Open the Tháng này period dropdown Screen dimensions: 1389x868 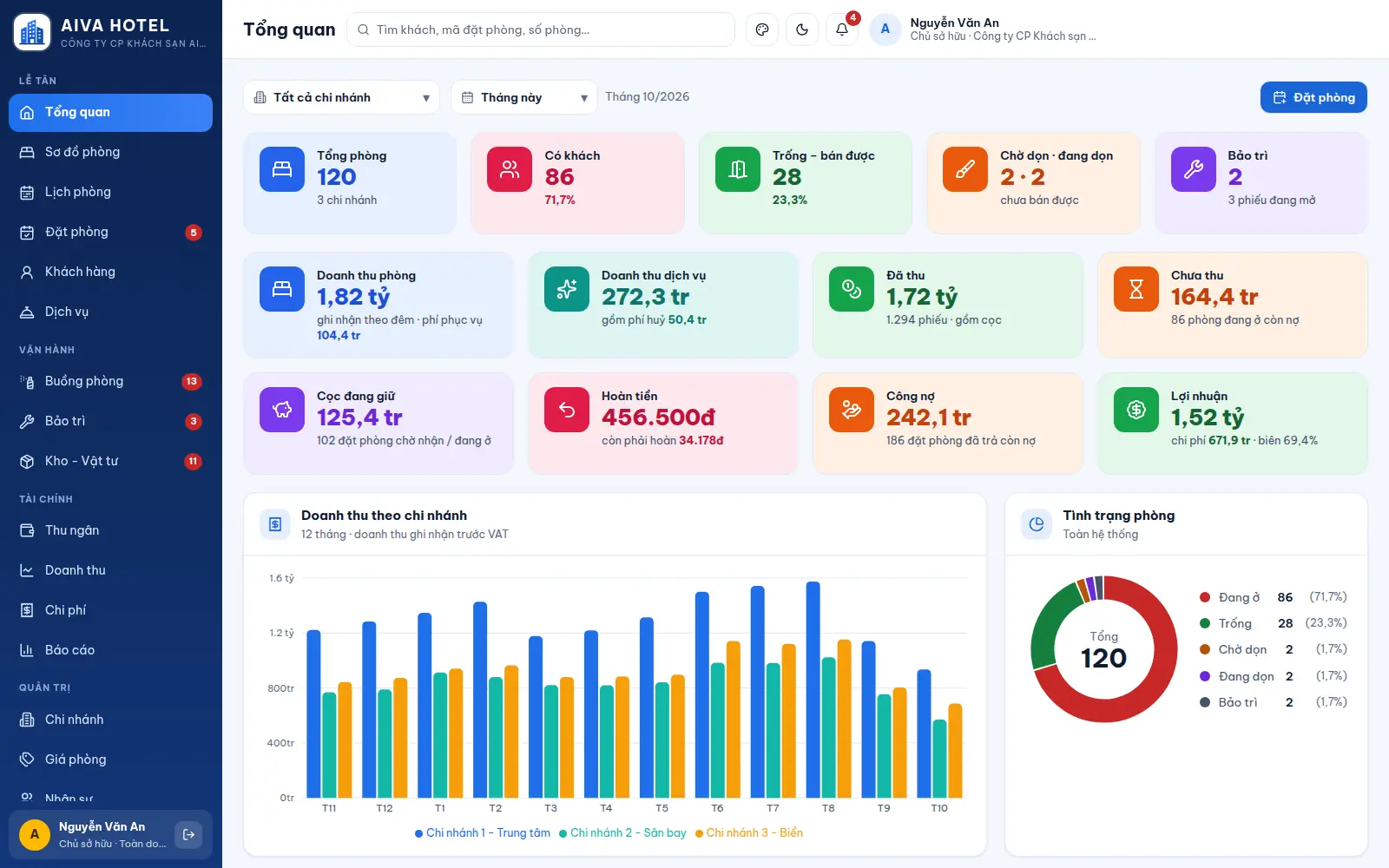(x=524, y=97)
